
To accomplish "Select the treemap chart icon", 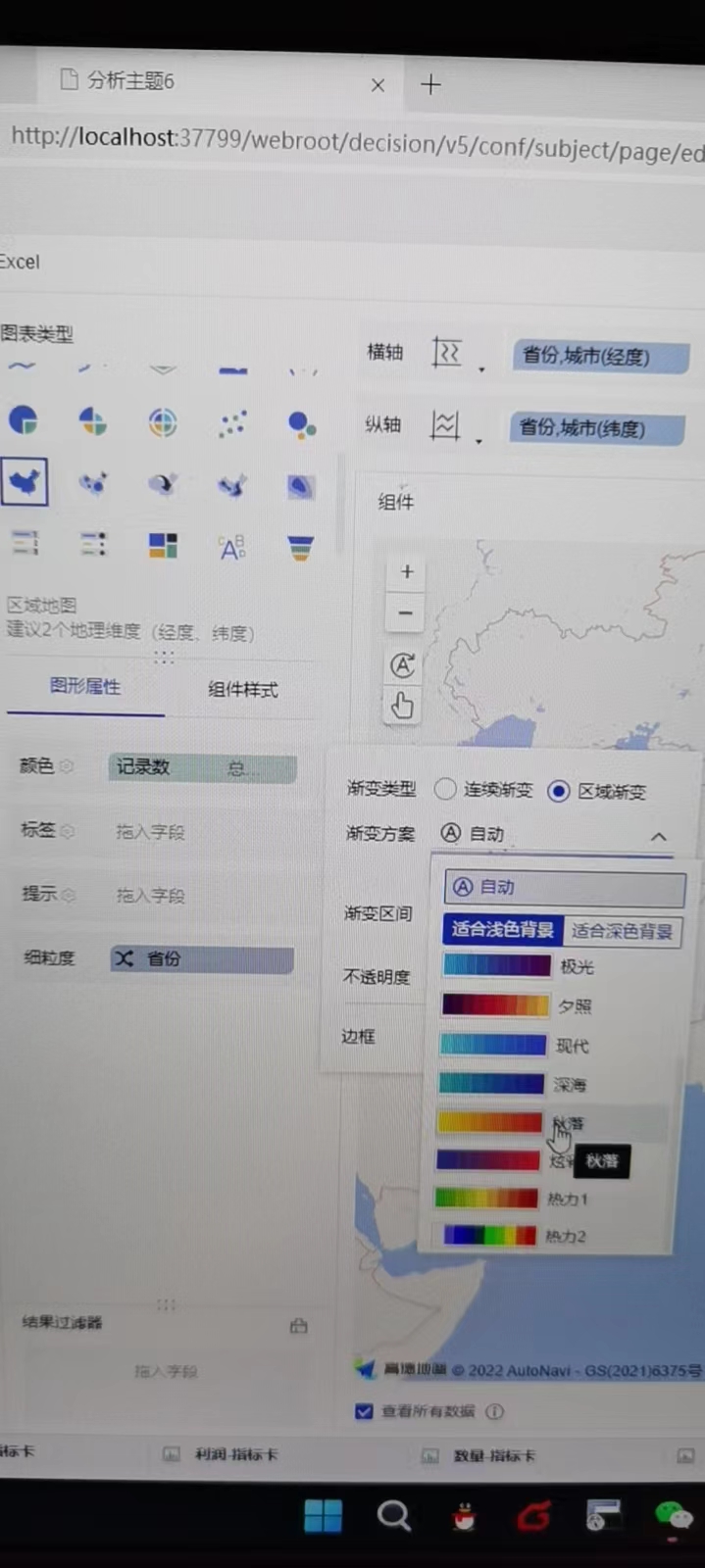I will (163, 545).
